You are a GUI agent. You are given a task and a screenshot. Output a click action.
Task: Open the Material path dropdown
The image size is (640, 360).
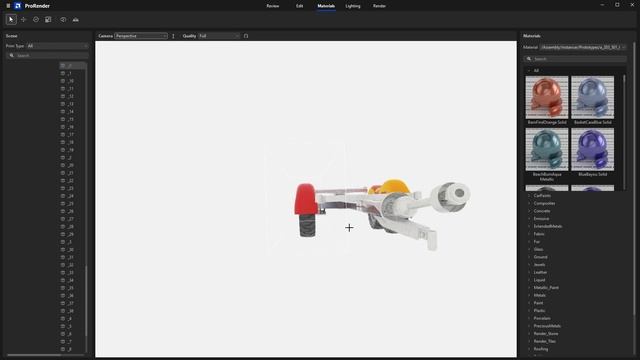click(582, 47)
